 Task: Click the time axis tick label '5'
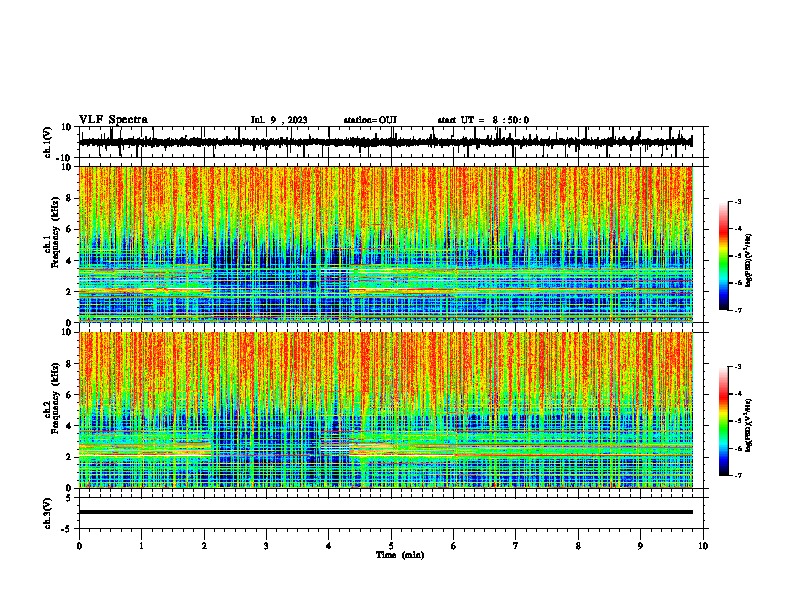(x=391, y=546)
